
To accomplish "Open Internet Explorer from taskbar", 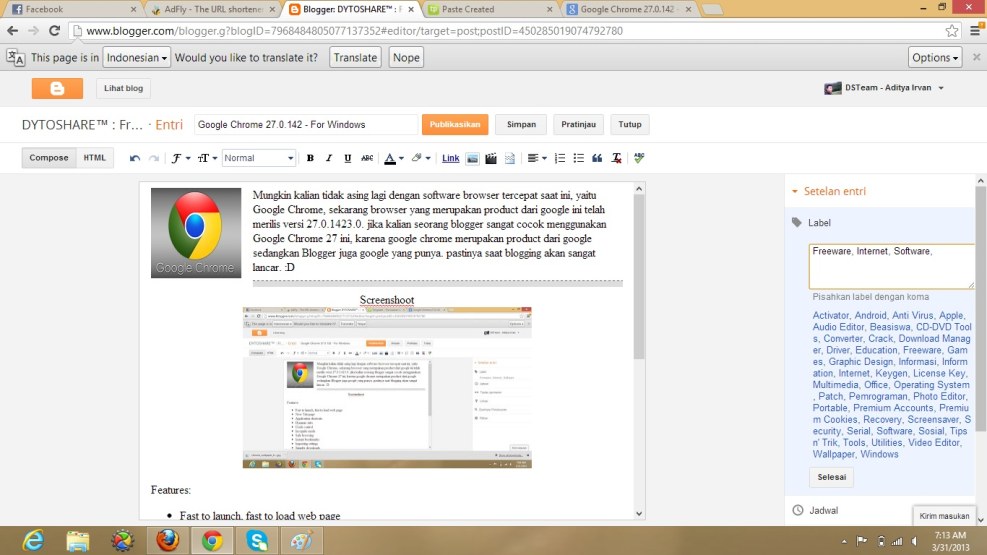I will click(33, 541).
